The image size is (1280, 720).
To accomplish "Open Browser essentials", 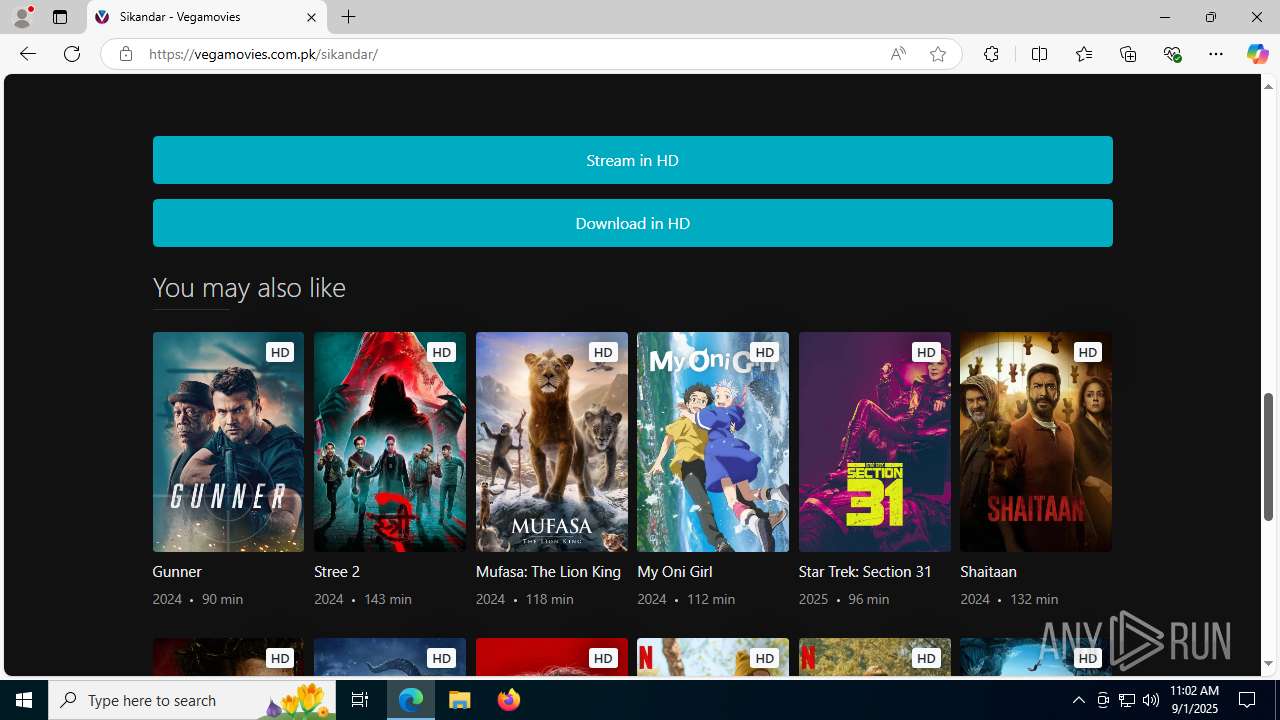I will [x=1172, y=54].
